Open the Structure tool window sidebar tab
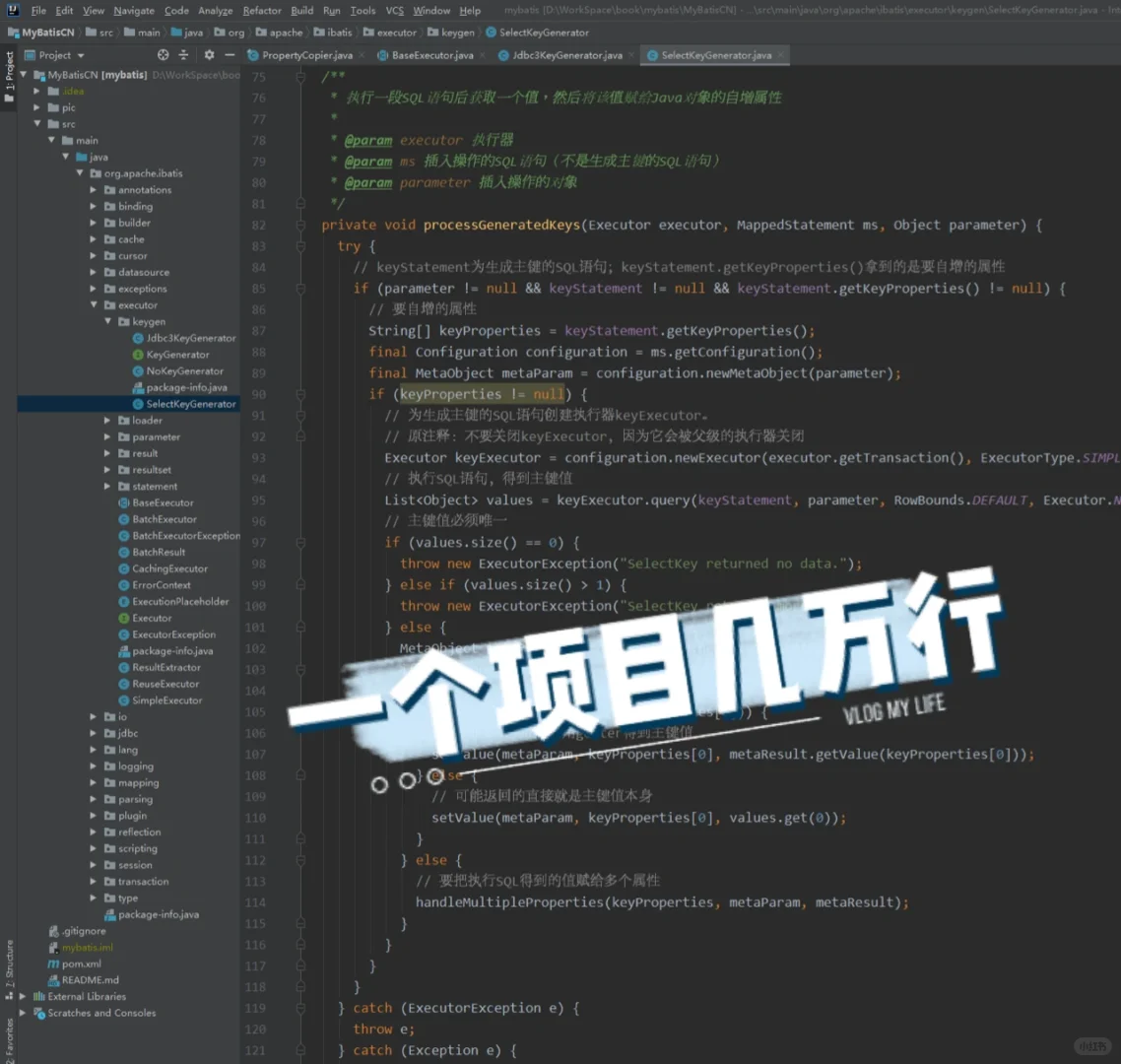Image resolution: width=1121 pixels, height=1064 pixels. (x=9, y=968)
